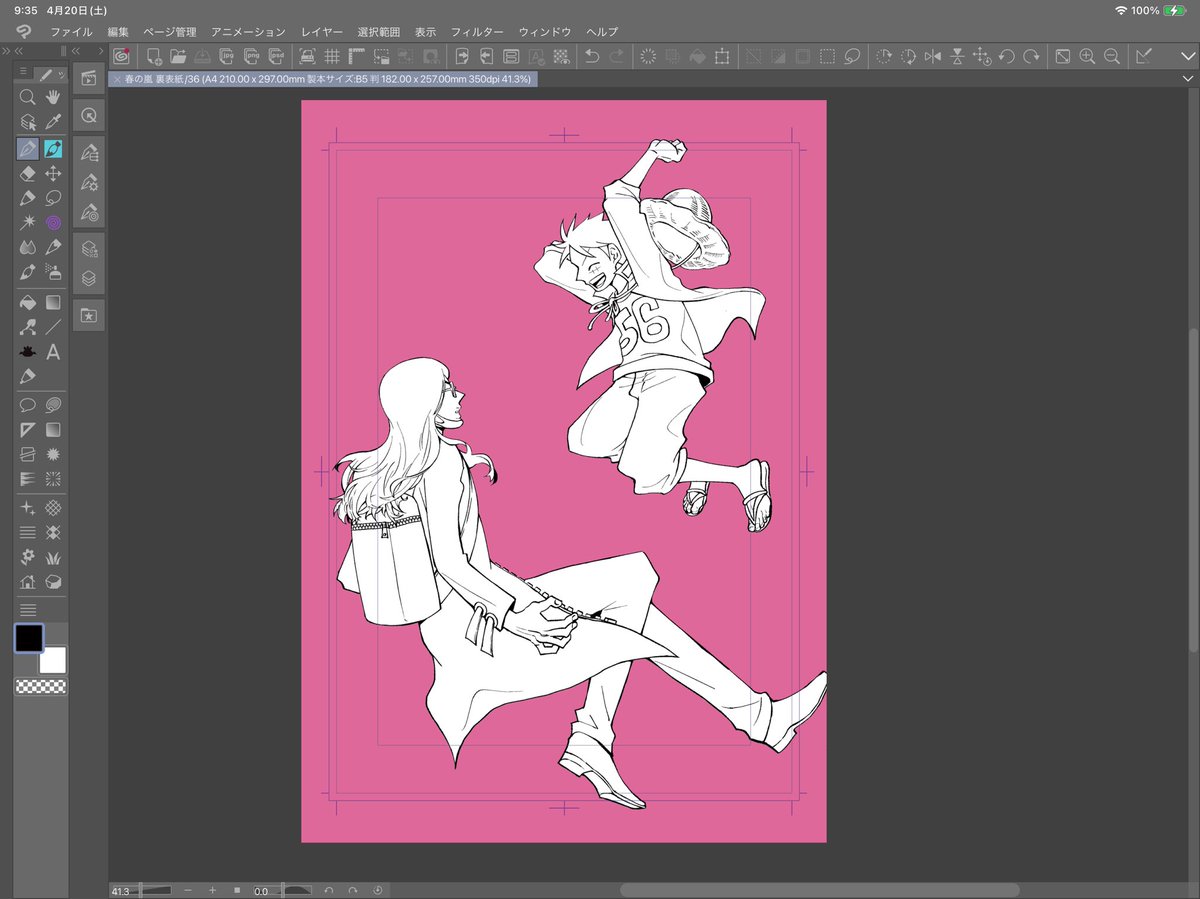The height and width of the screenshot is (899, 1200).
Task: Select the Move layer tool
Action: (x=53, y=174)
